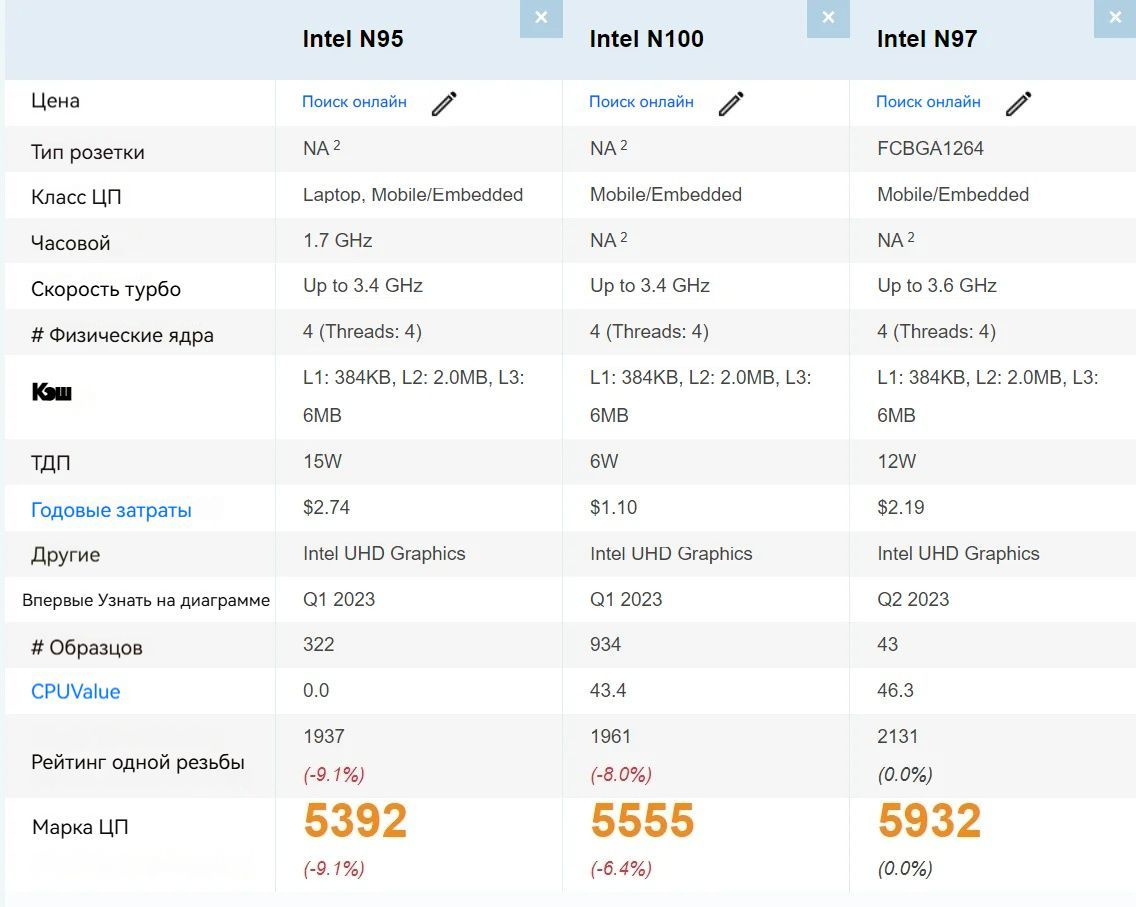
Task: Click the "Кэш" row label
Action: (x=52, y=392)
